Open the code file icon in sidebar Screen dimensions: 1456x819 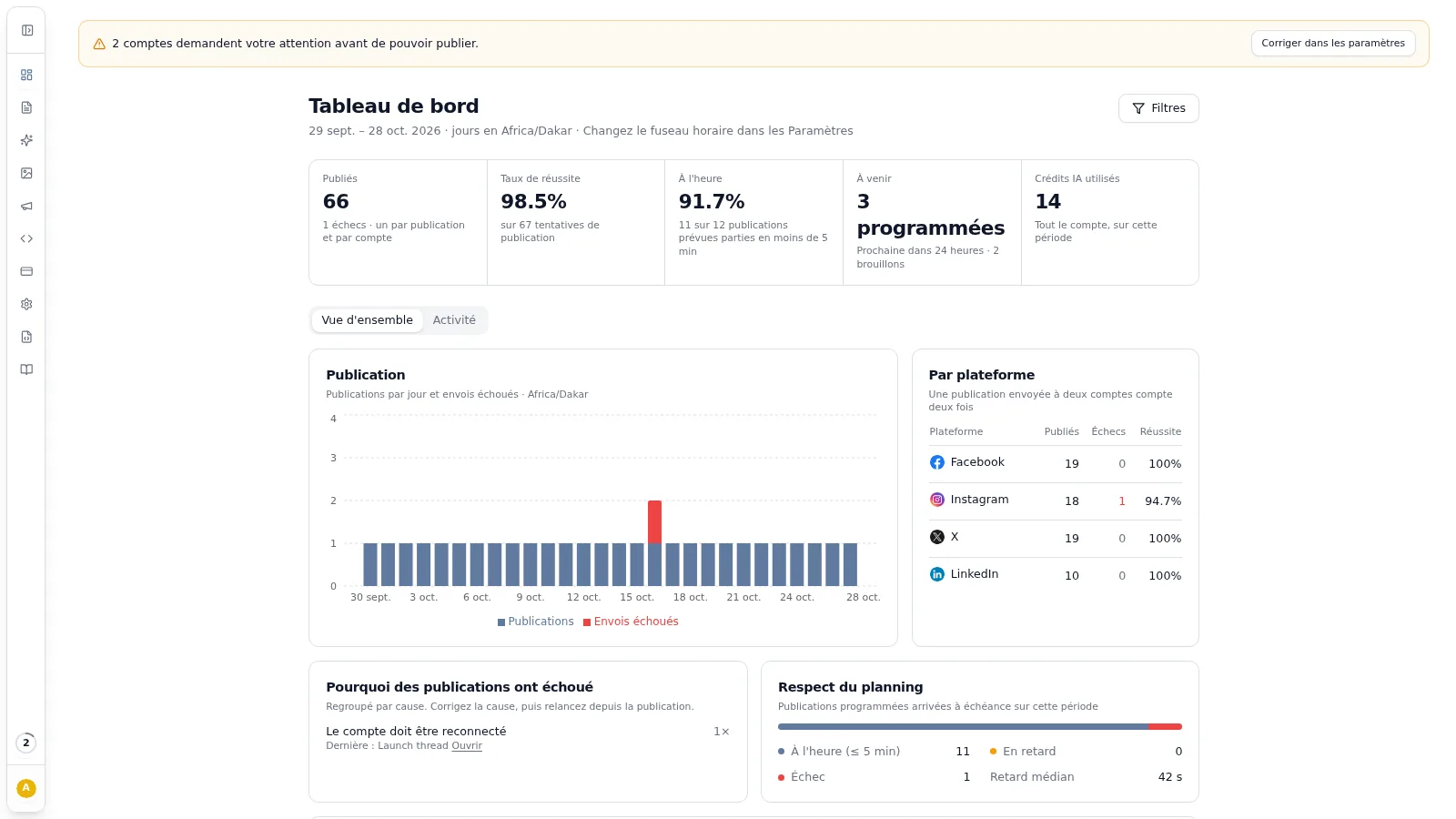(x=26, y=337)
